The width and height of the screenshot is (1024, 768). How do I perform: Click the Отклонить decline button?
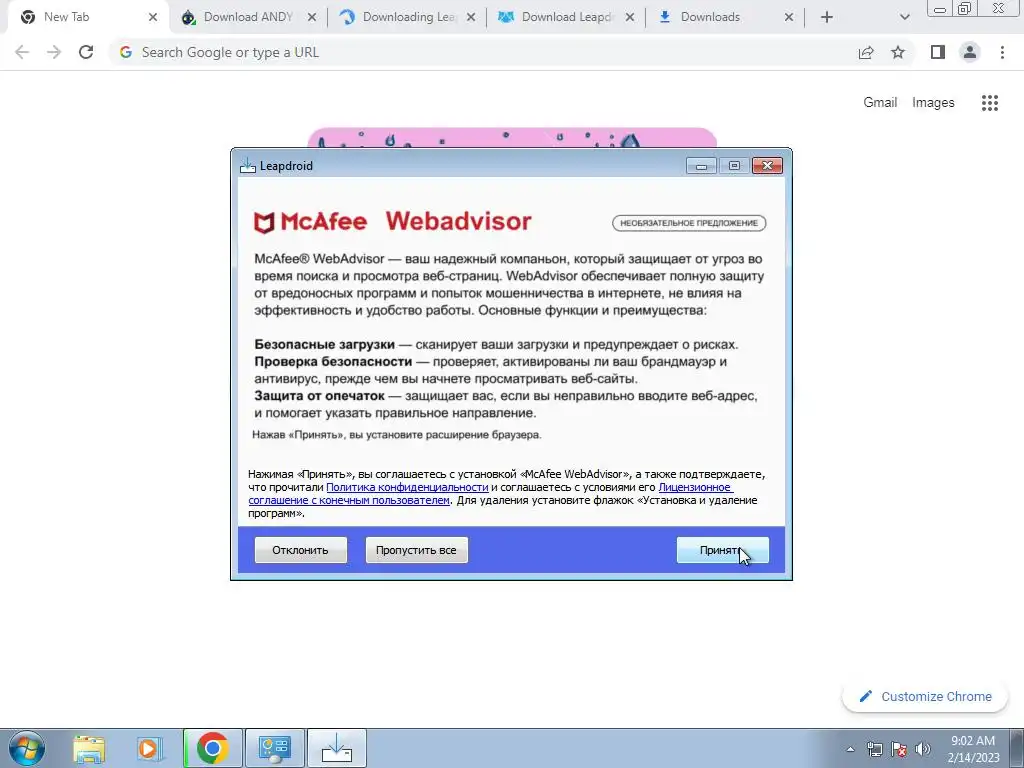[x=300, y=550]
